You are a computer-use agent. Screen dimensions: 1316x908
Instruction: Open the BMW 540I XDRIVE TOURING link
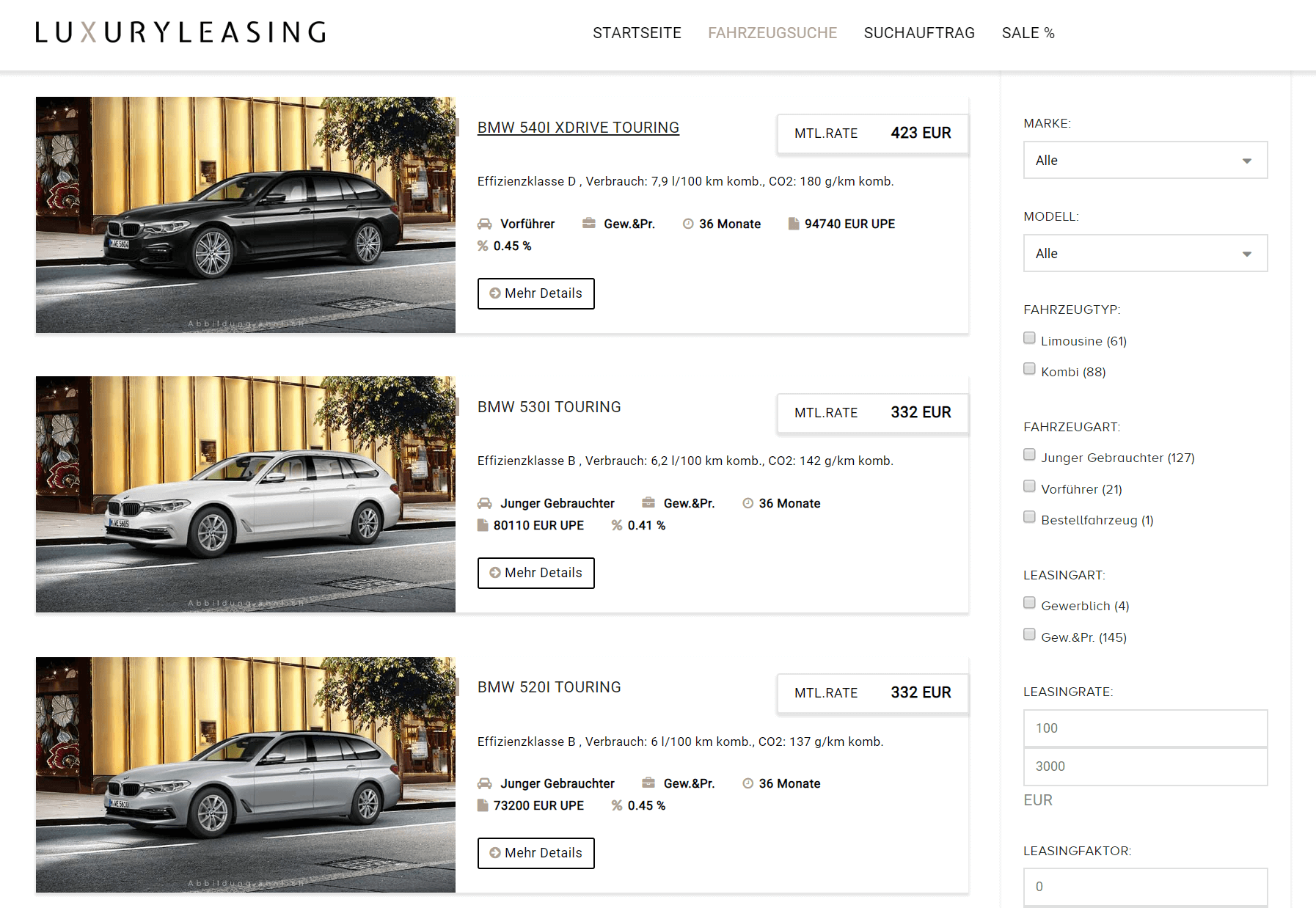[578, 128]
